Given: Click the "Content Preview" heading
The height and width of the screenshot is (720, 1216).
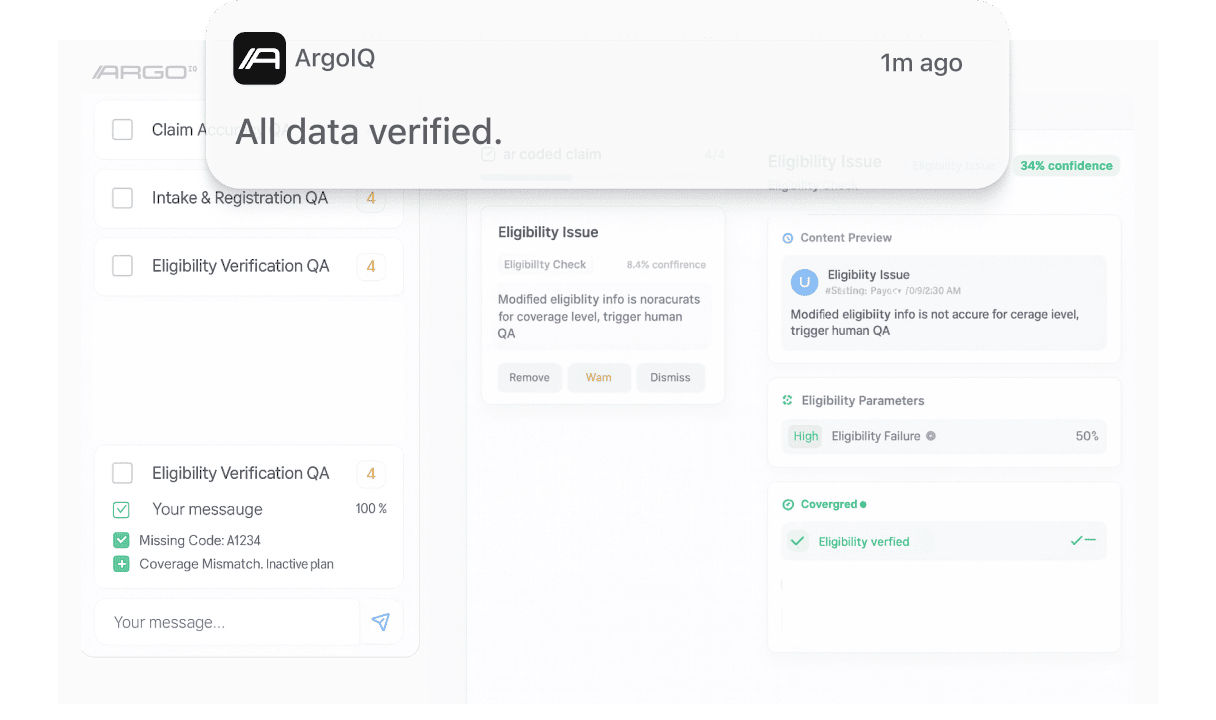Looking at the screenshot, I should [x=846, y=238].
